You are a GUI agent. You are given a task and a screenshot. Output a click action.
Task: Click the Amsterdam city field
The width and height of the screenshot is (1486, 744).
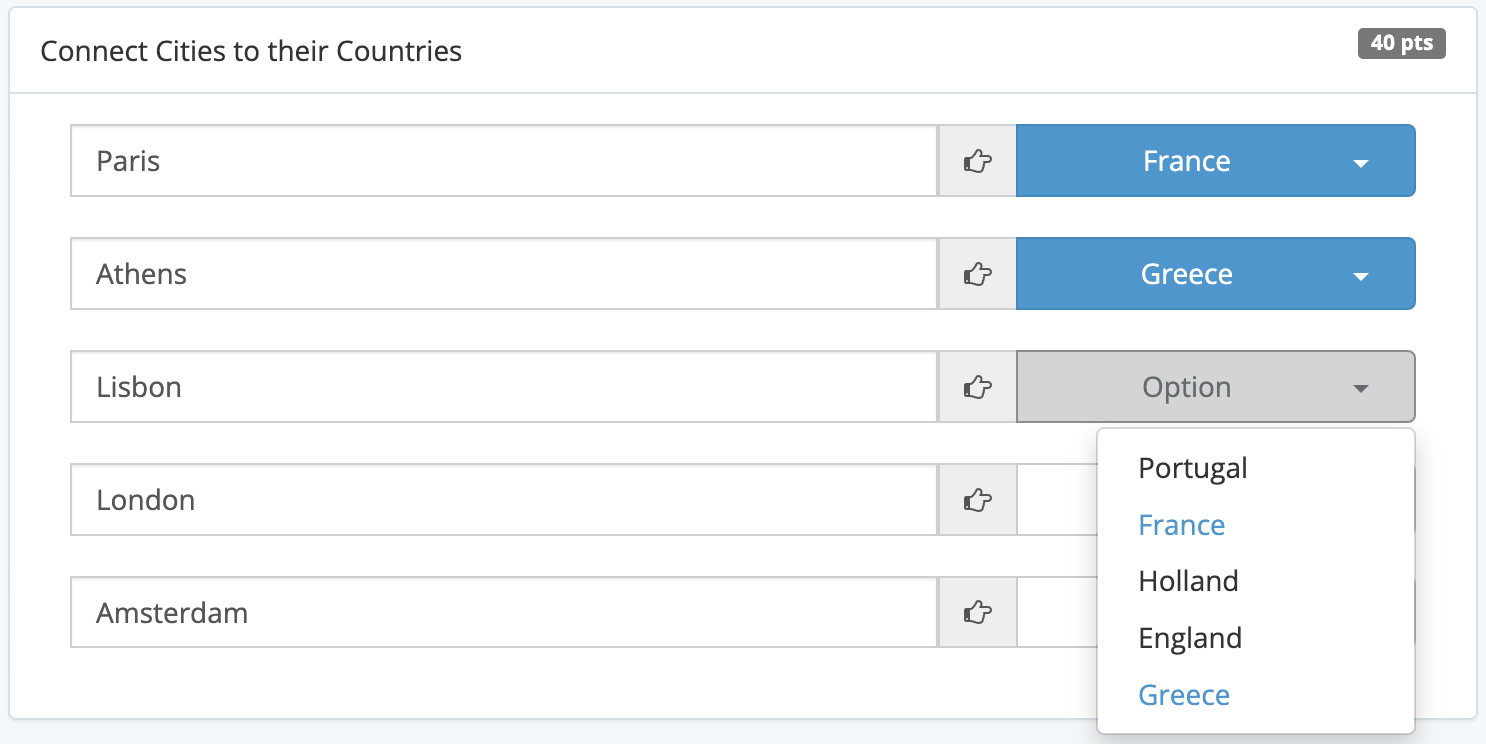(504, 612)
